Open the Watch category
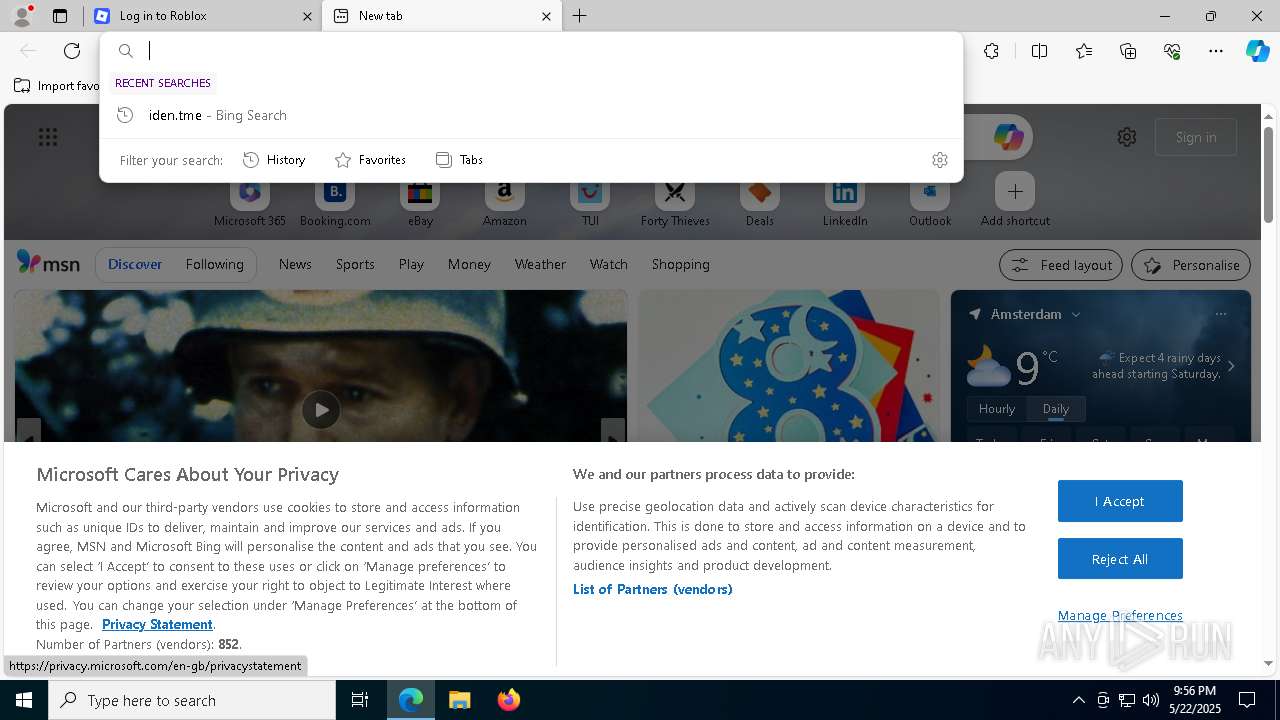 point(608,264)
